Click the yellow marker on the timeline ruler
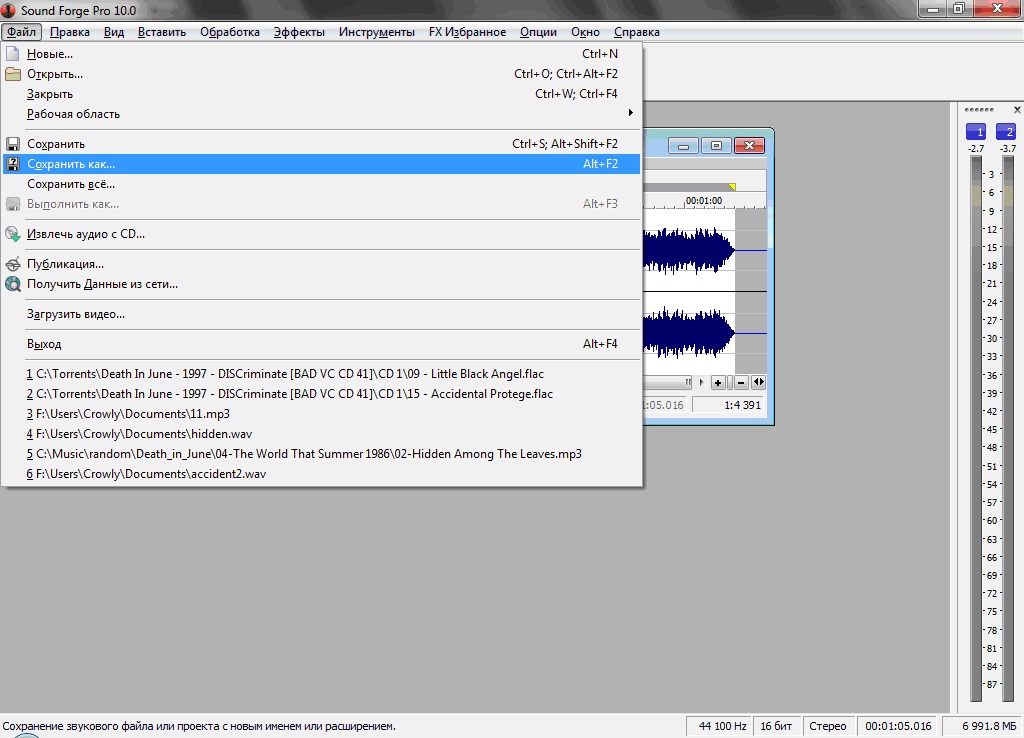This screenshot has width=1024, height=738. tap(732, 187)
